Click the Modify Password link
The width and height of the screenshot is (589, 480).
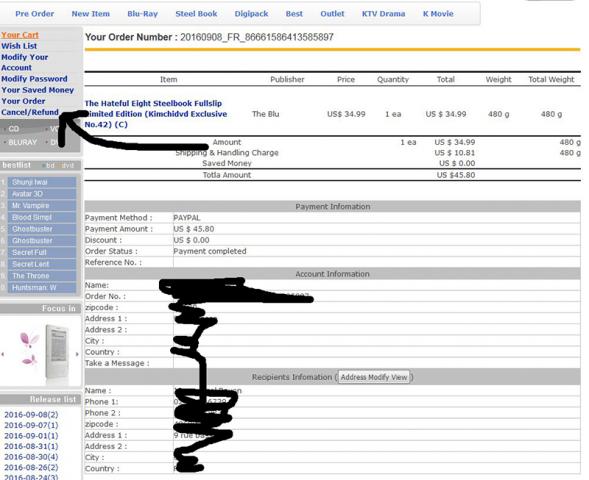pos(34,79)
